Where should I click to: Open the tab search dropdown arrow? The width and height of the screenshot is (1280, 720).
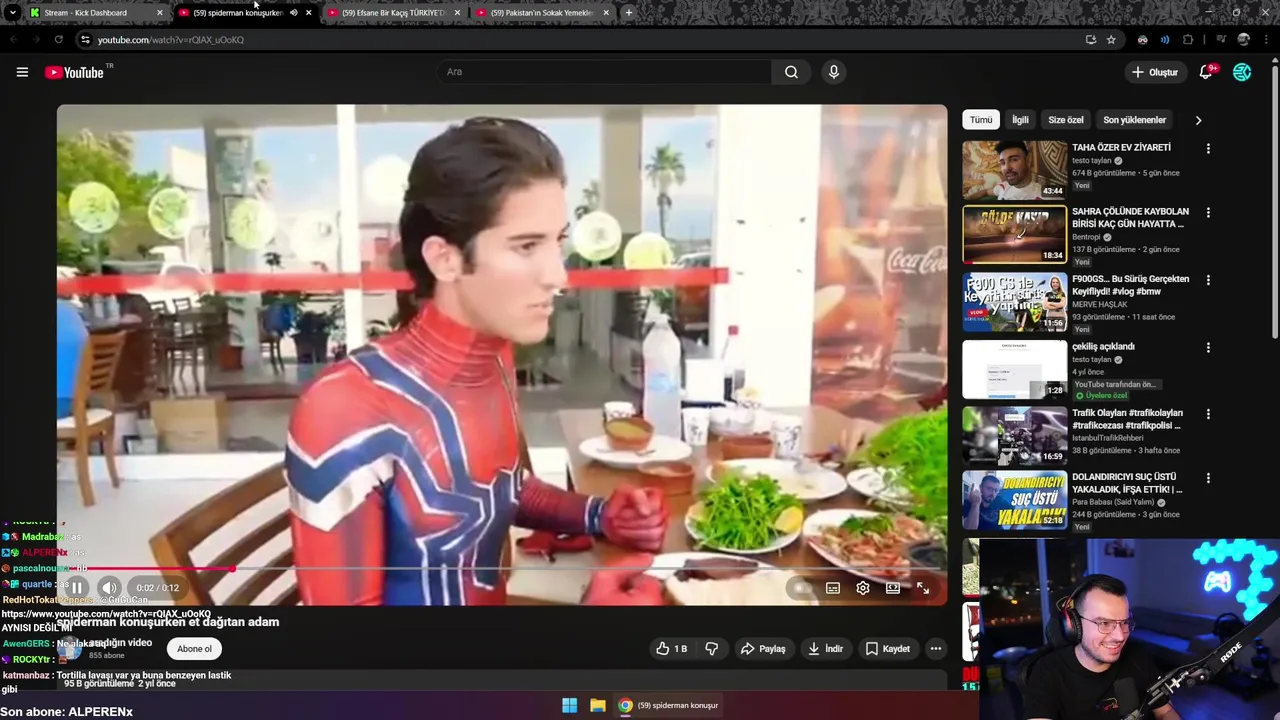point(12,13)
